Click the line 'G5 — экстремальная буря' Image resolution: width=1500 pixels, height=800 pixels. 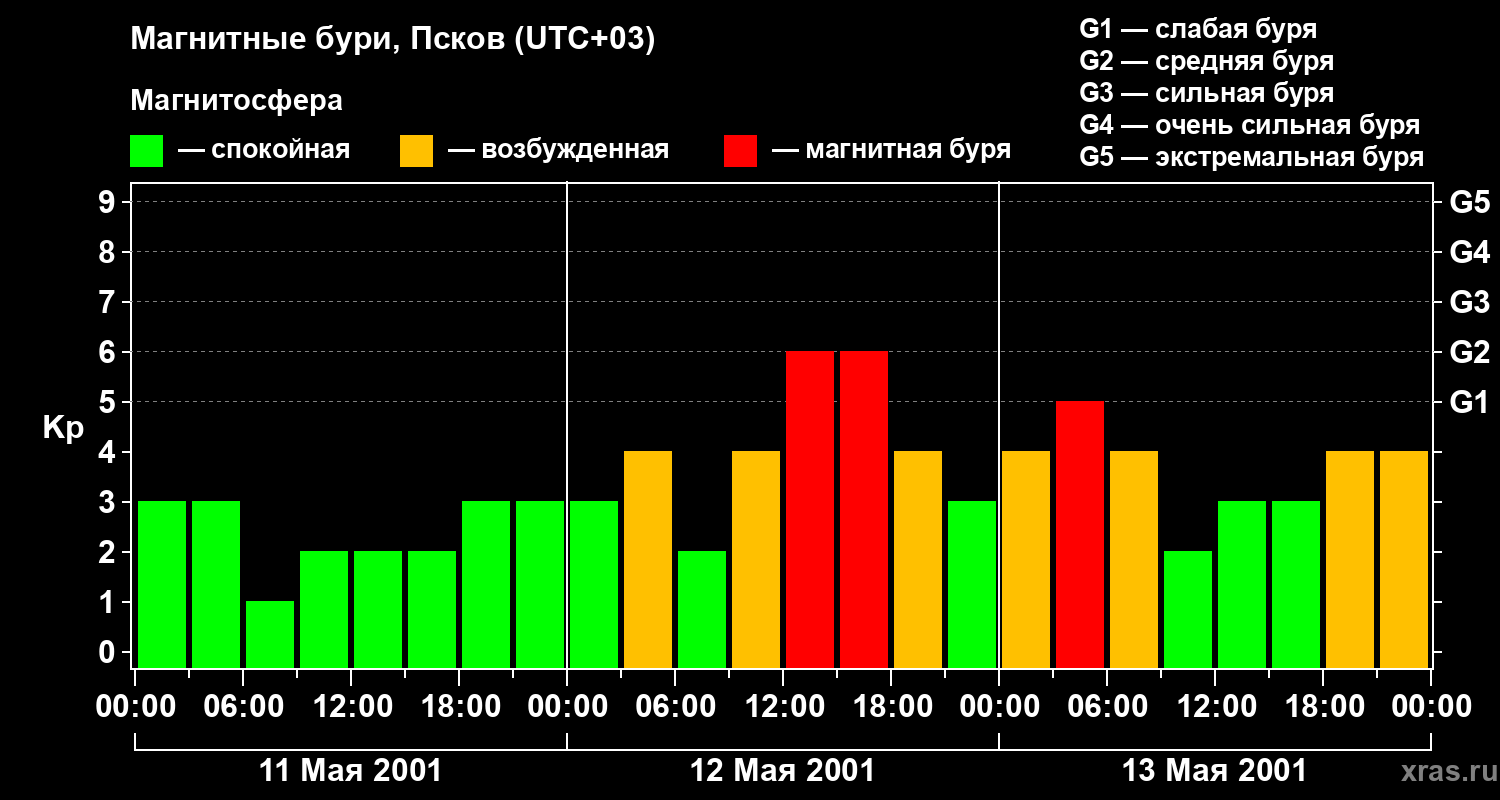[x=1252, y=157]
